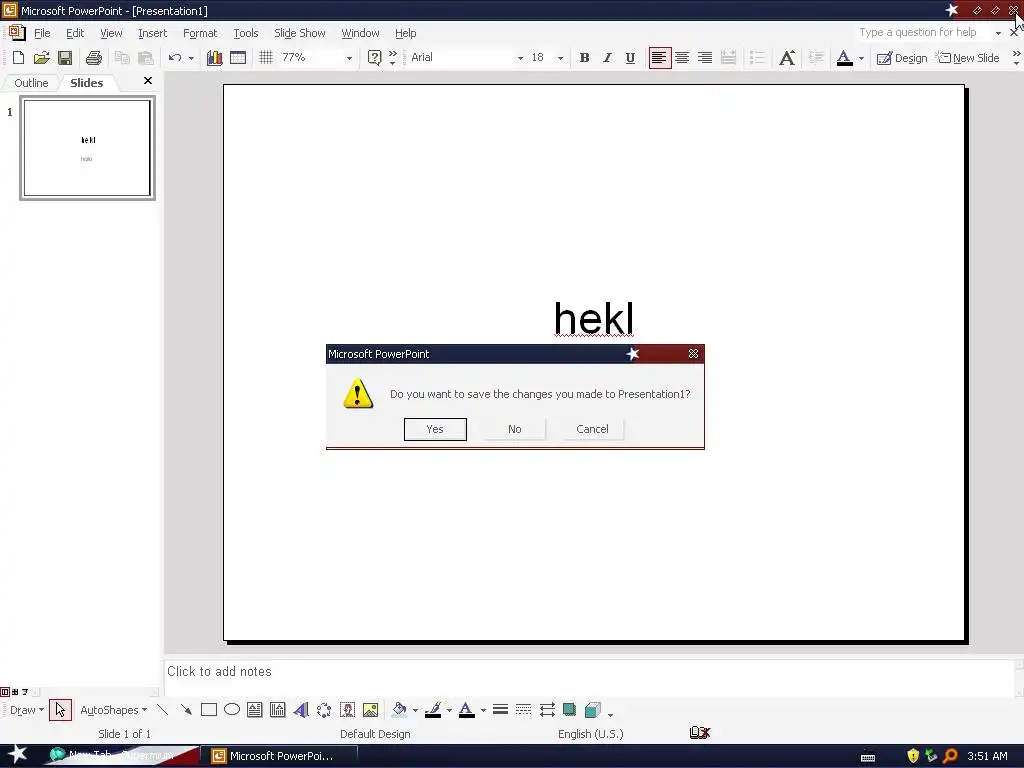
Task: Click the Insert Picture icon
Action: click(370, 710)
